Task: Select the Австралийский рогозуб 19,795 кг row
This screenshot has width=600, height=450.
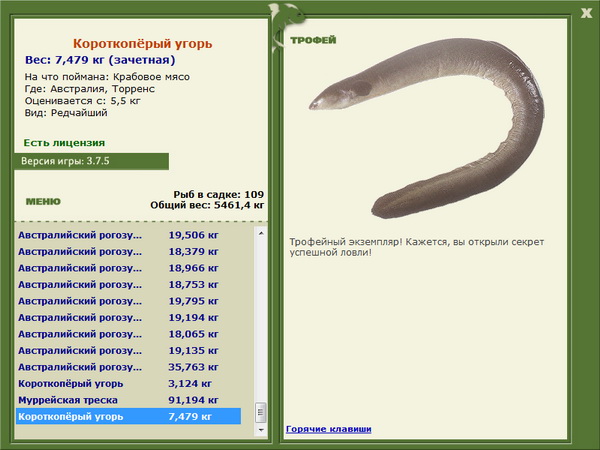Action: pyautogui.click(x=129, y=301)
